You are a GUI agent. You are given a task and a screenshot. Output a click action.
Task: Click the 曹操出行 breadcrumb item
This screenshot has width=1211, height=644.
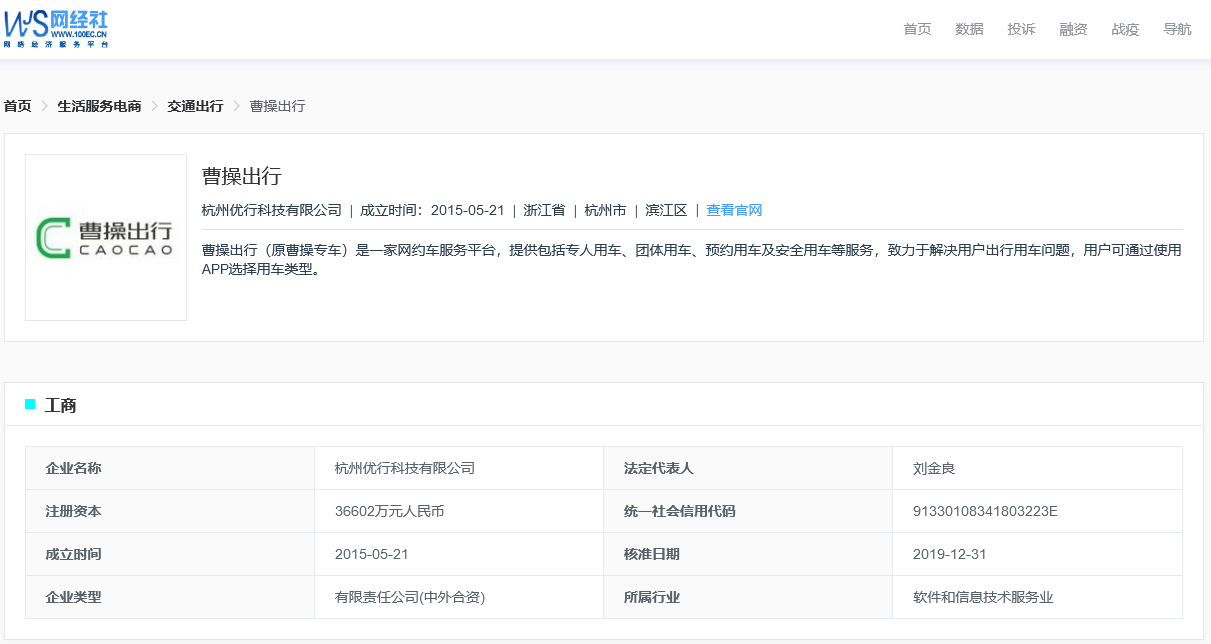(x=277, y=106)
